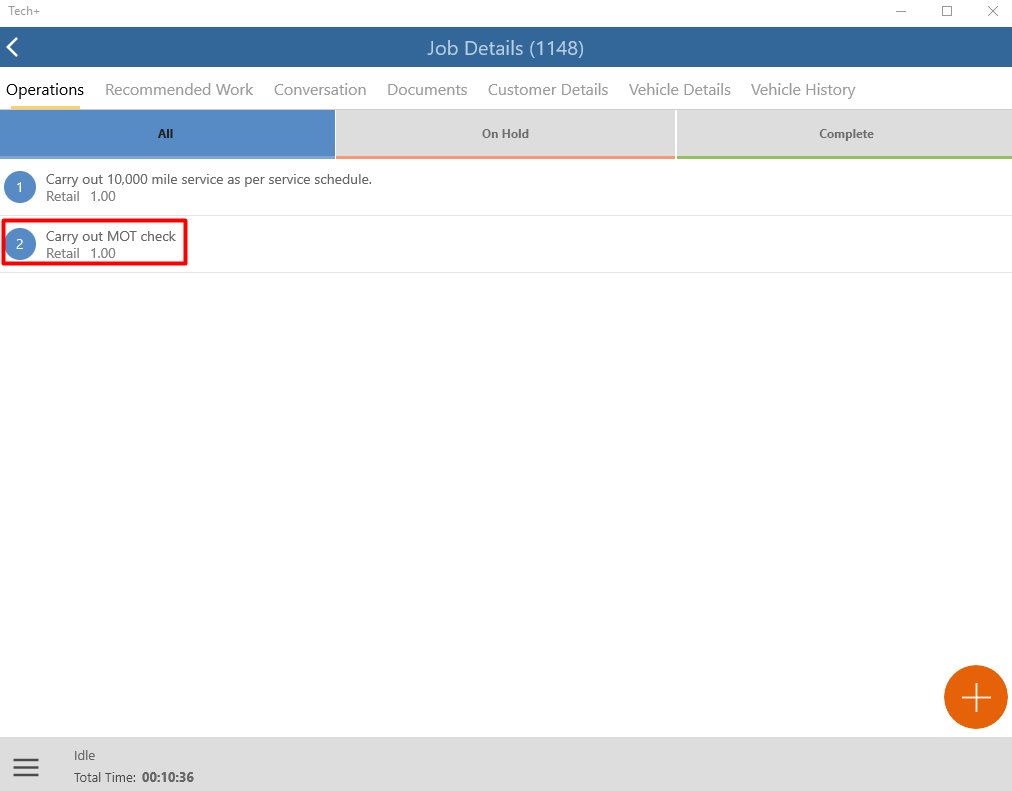The height and width of the screenshot is (791, 1012).
Task: Show All operations filter
Action: (167, 134)
